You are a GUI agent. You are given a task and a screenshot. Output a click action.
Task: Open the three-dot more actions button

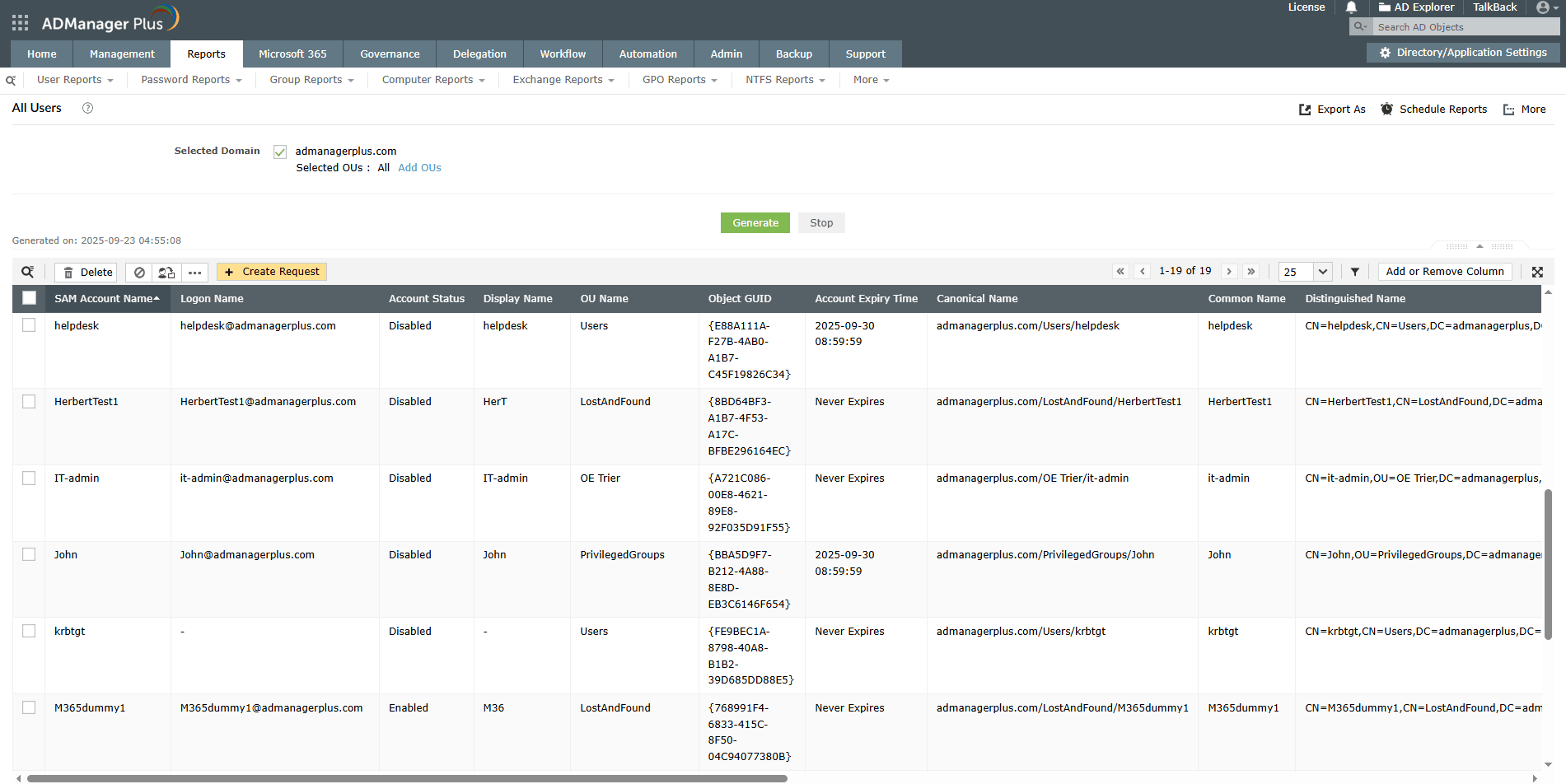click(194, 272)
